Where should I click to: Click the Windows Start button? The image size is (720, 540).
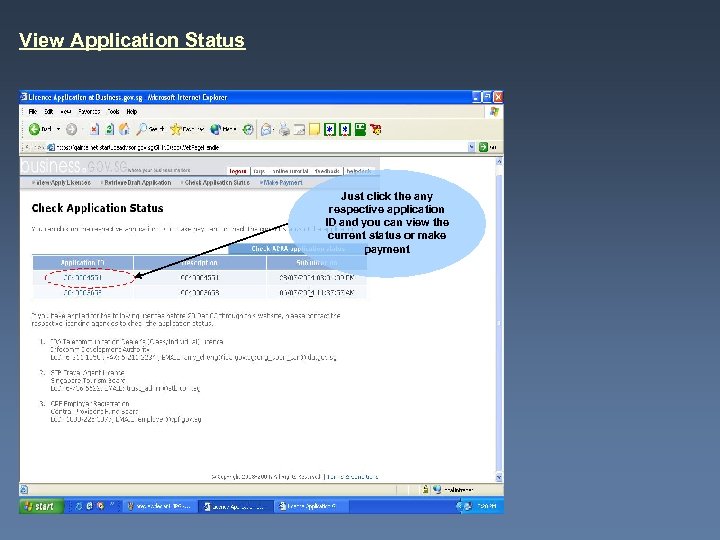pyautogui.click(x=41, y=506)
